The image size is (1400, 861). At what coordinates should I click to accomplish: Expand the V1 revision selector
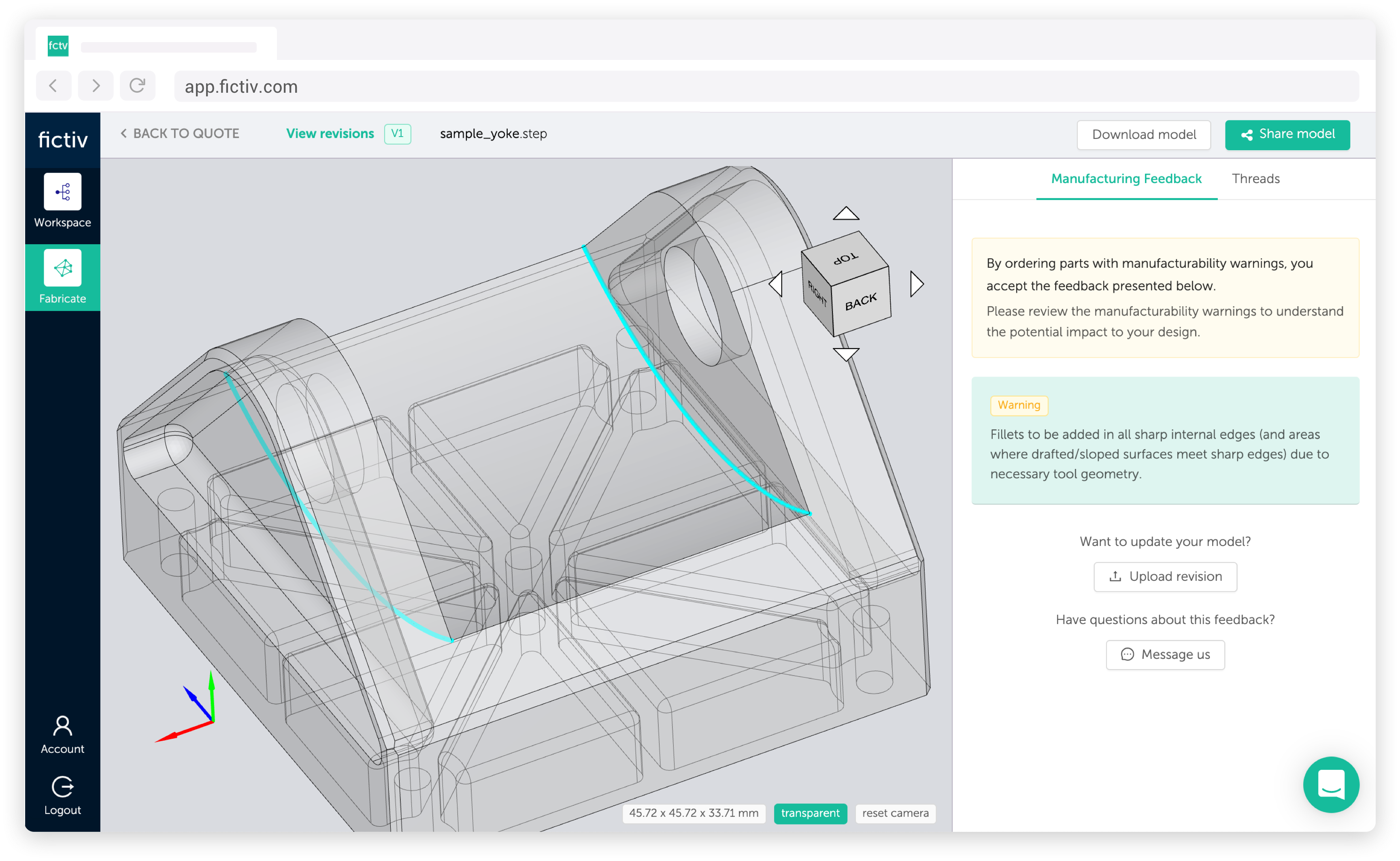(397, 133)
